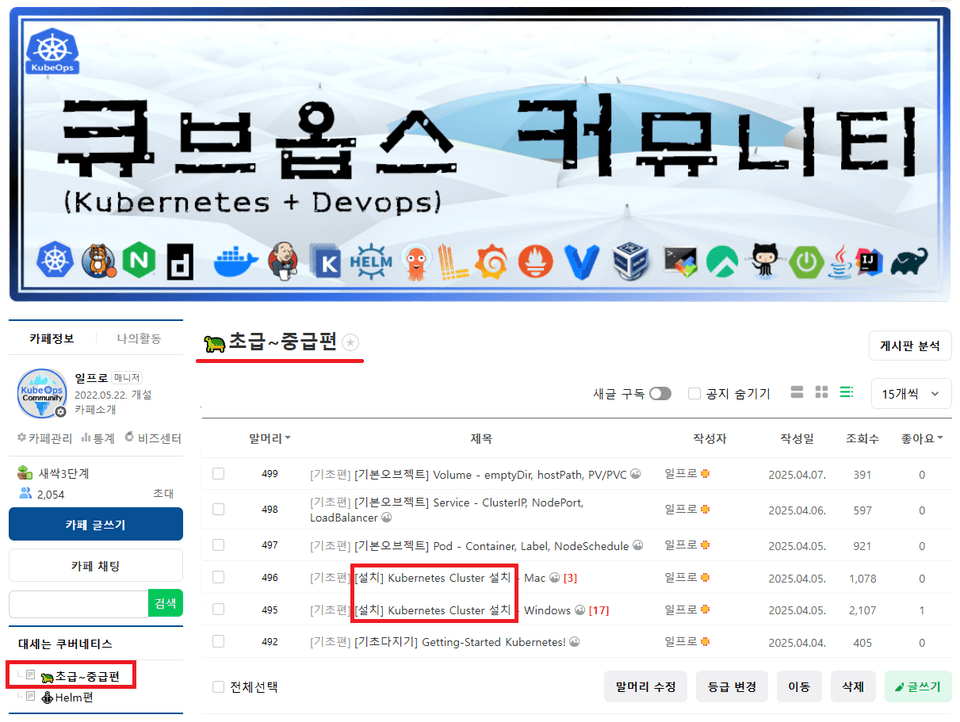The image size is (960, 722).
Task: Click the green 글쓰기 button
Action: tap(918, 687)
